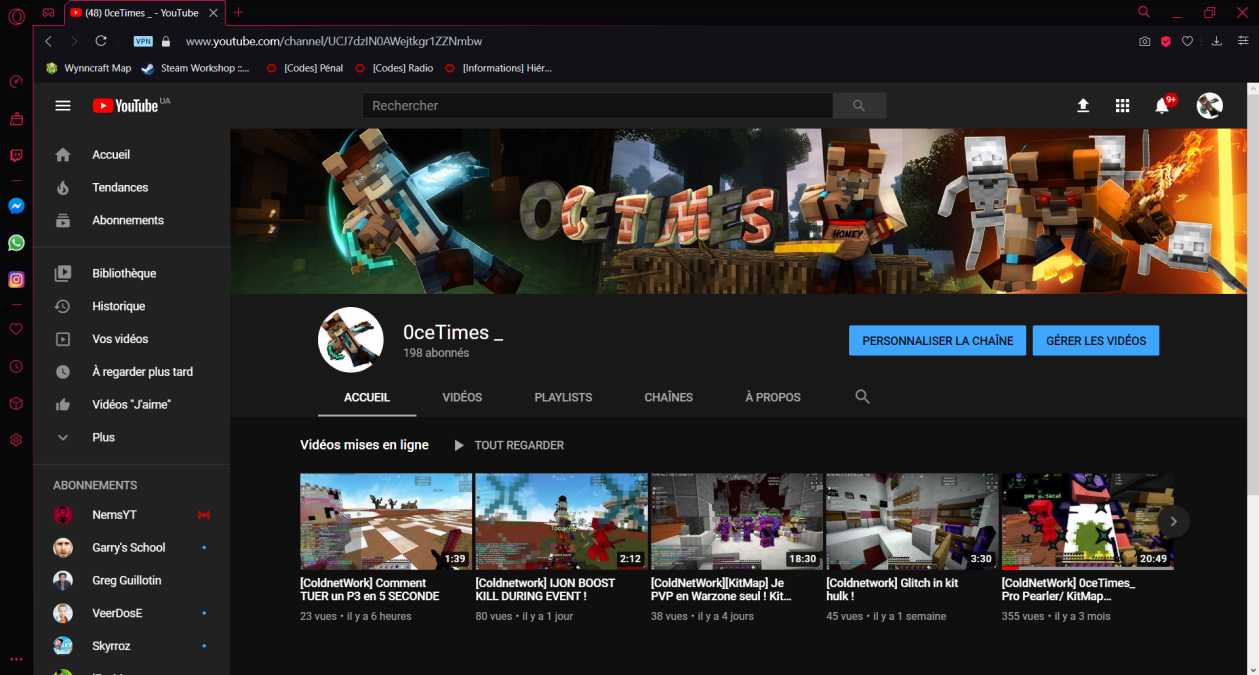Switch to the VIDÉOS channel tab
The height and width of the screenshot is (675, 1259).
tap(462, 397)
